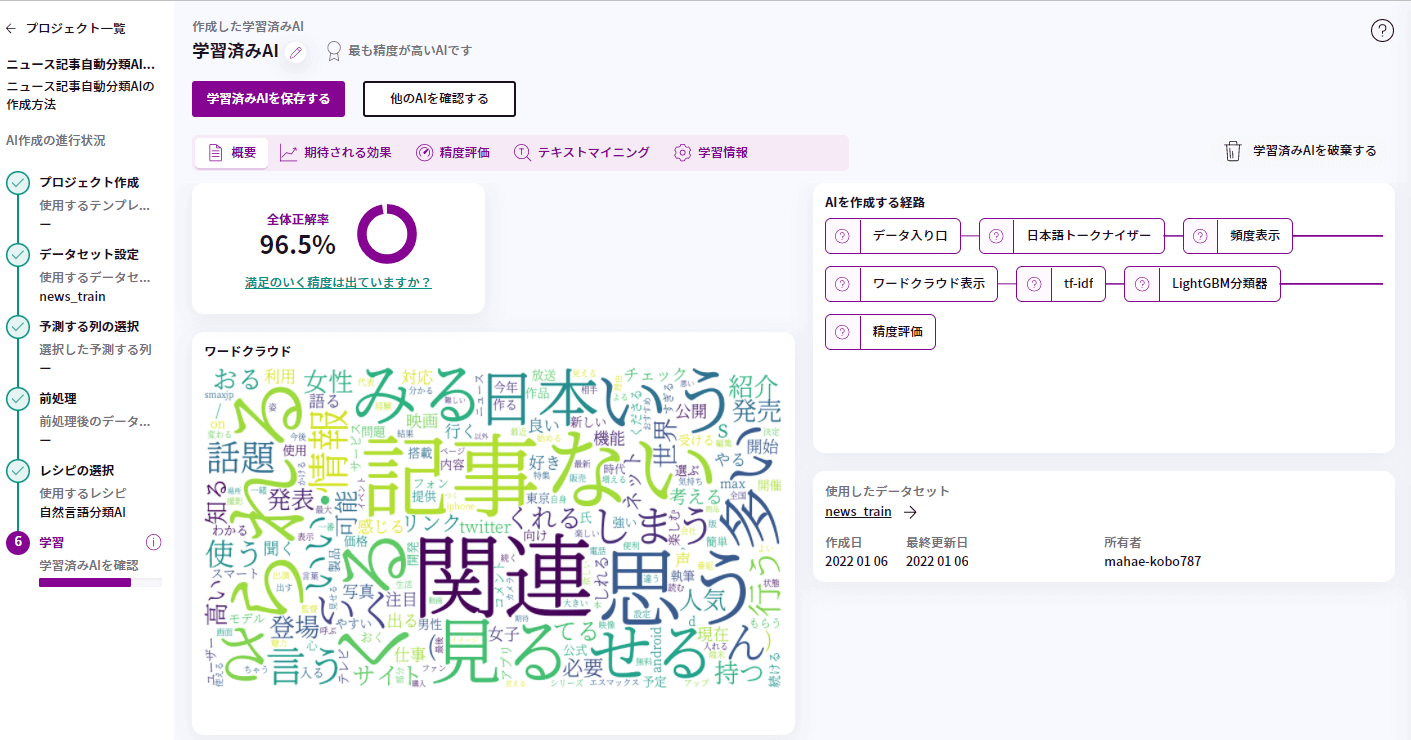Click the 学習 progress bar

pyautogui.click(x=100, y=582)
